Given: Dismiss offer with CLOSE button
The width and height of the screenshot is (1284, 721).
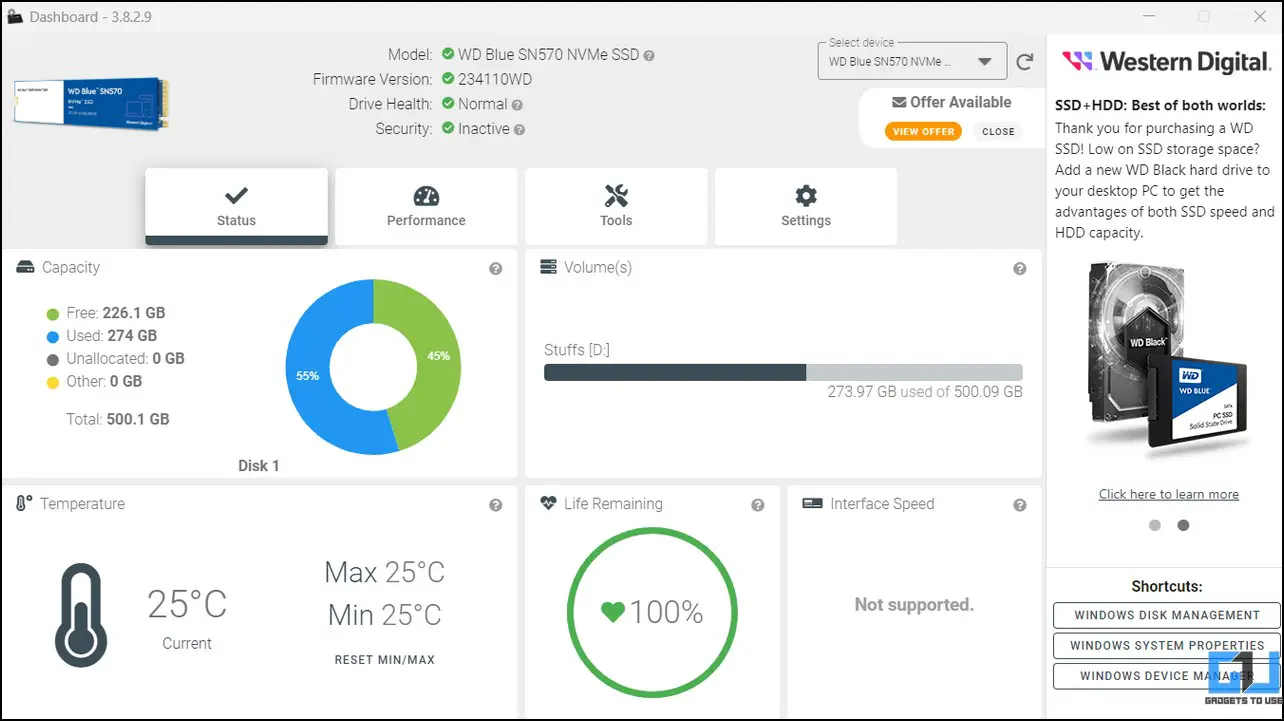Looking at the screenshot, I should click(x=998, y=131).
